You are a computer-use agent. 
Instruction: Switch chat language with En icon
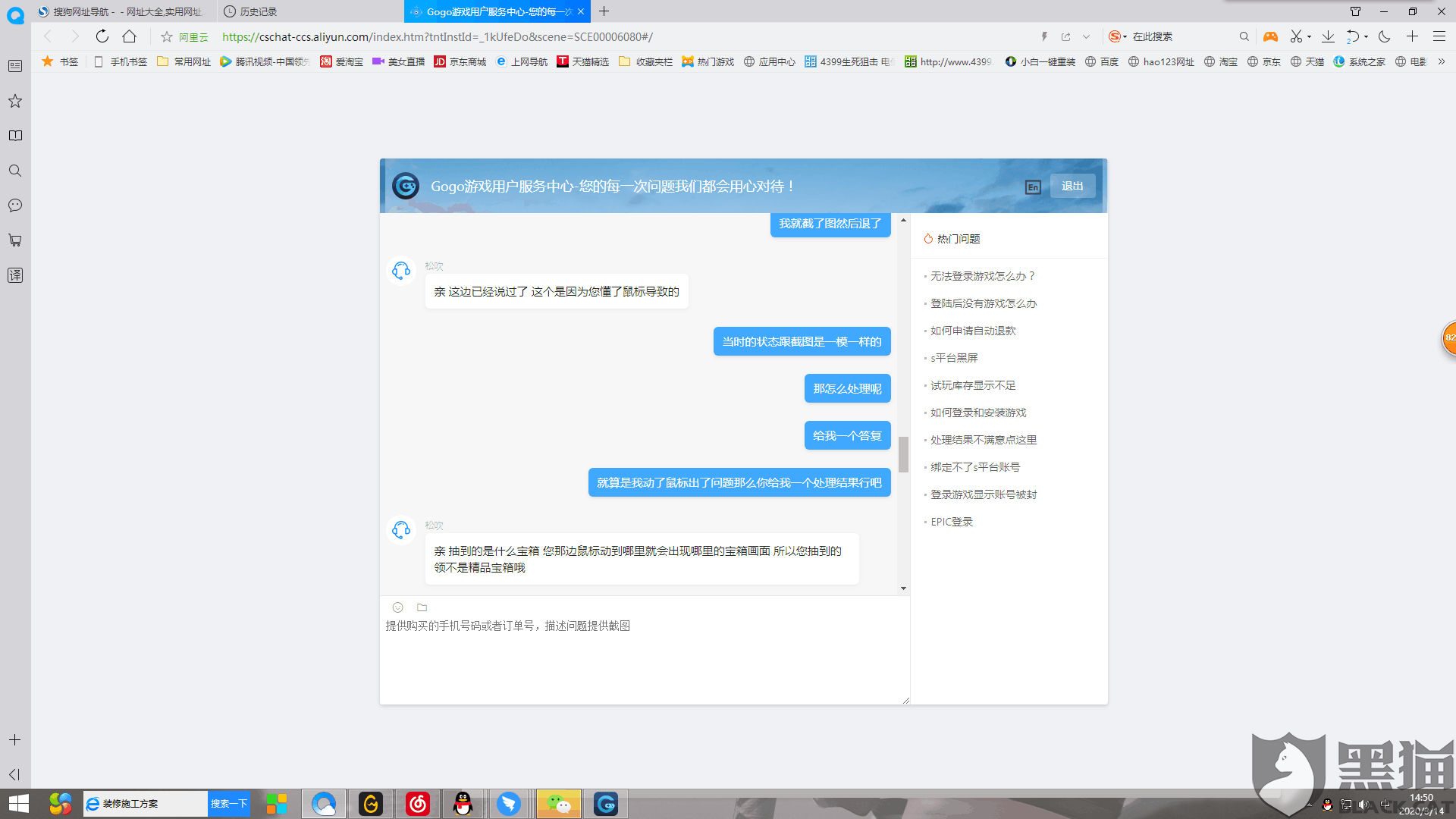pyautogui.click(x=1033, y=187)
